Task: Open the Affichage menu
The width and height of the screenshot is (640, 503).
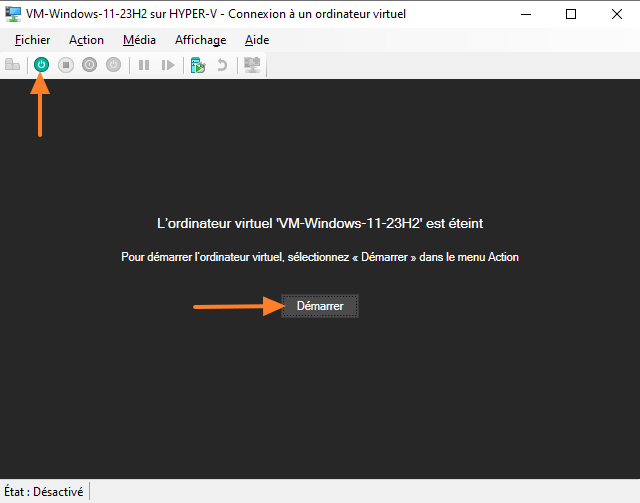Action: (200, 40)
